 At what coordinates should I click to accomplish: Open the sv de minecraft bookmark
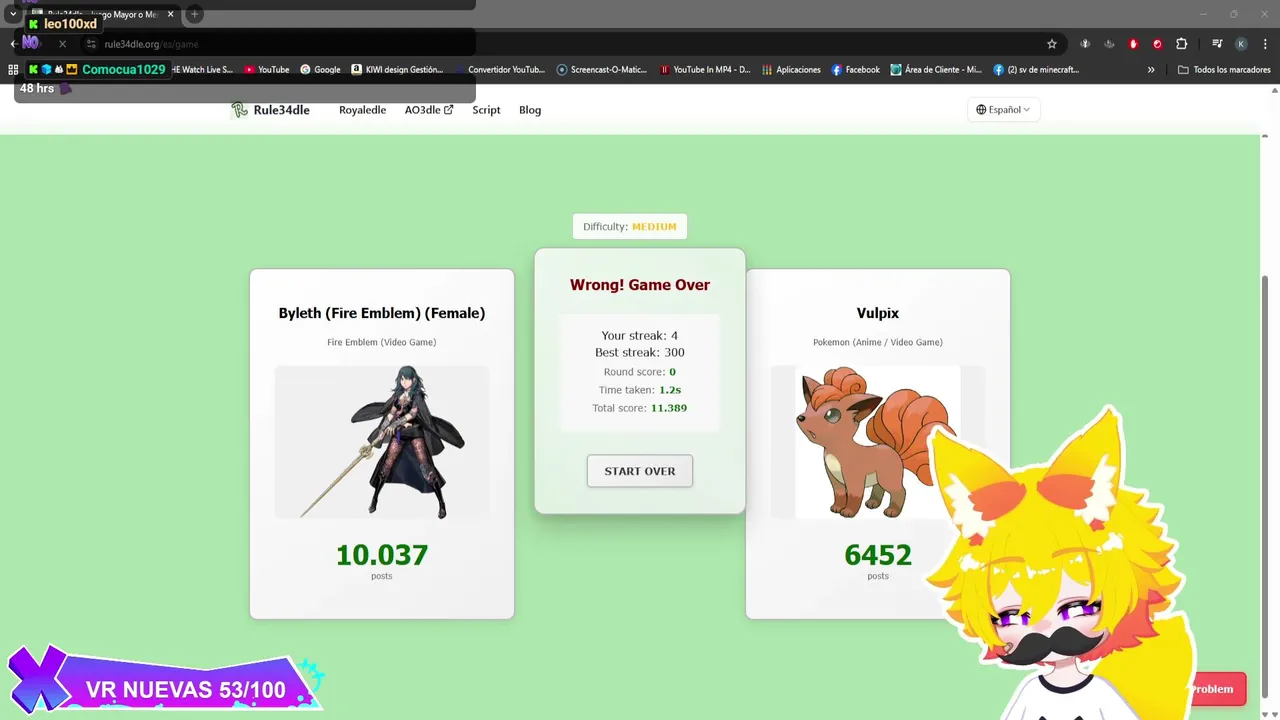point(1036,70)
